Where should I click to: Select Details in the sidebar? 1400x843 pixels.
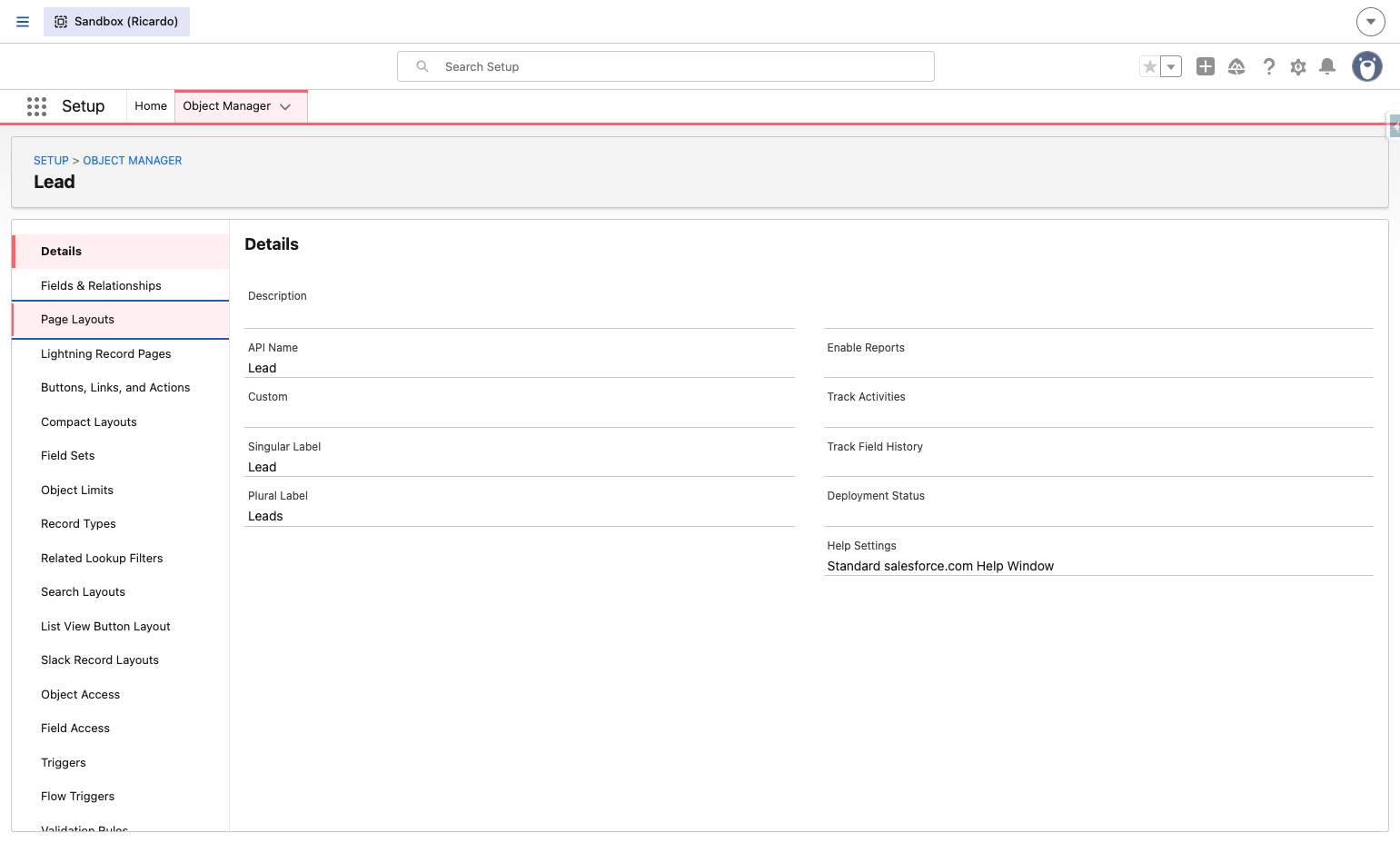[121, 252]
